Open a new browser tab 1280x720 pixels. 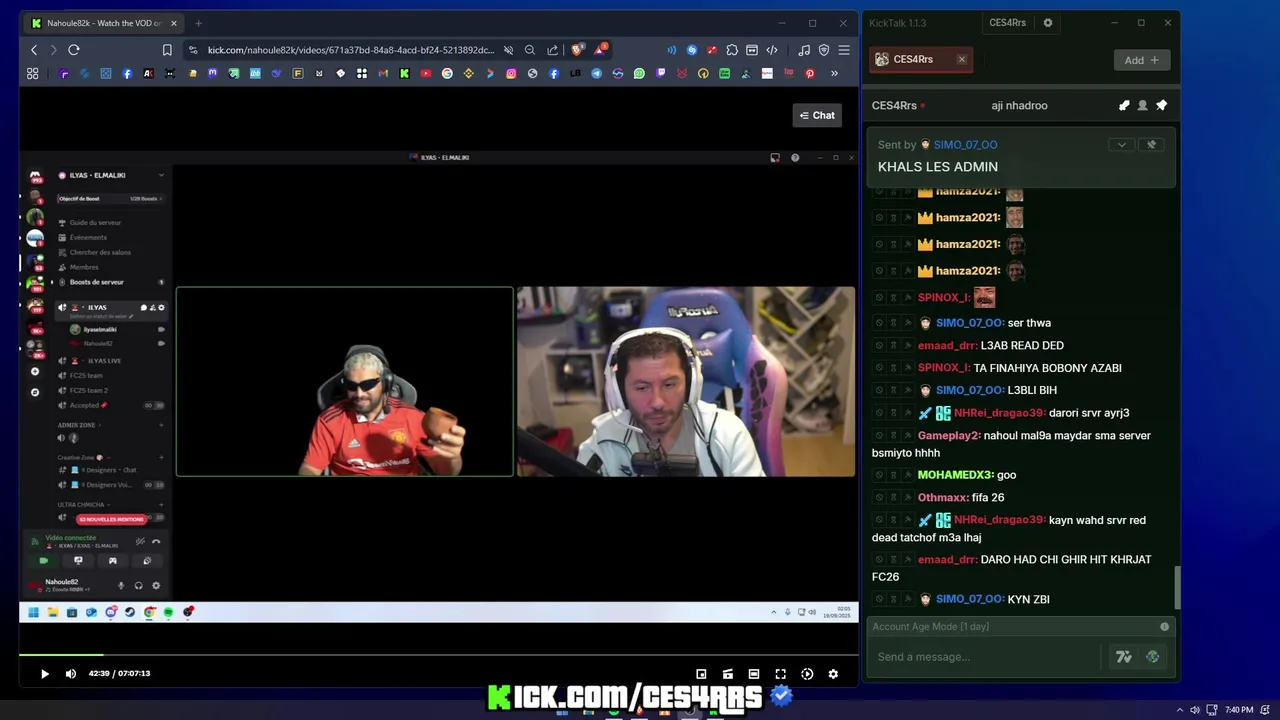pos(198,23)
